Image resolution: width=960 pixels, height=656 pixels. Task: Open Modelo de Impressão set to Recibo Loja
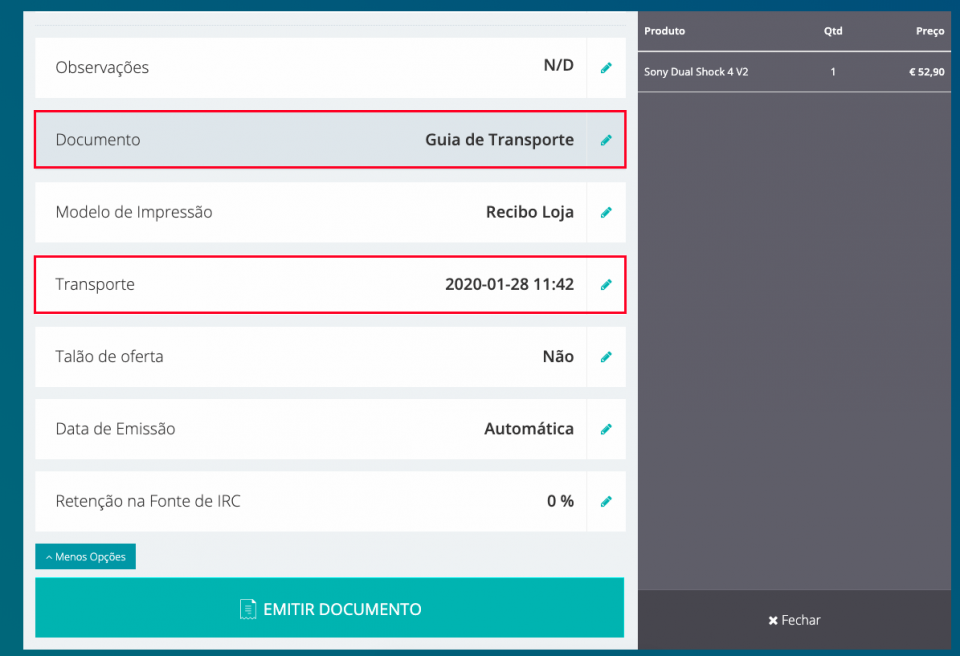coord(300,212)
